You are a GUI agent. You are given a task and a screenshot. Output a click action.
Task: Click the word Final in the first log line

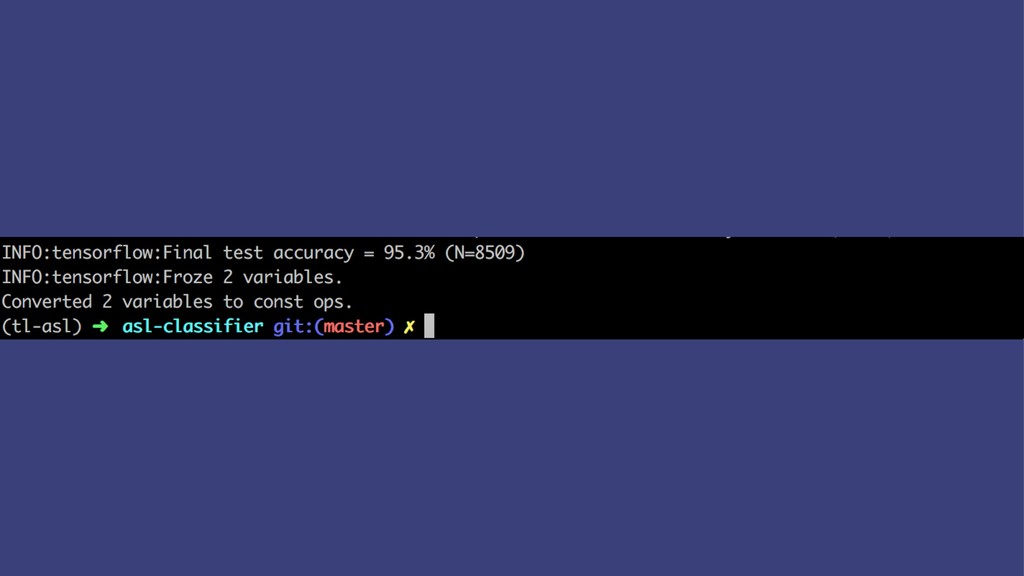[187, 253]
